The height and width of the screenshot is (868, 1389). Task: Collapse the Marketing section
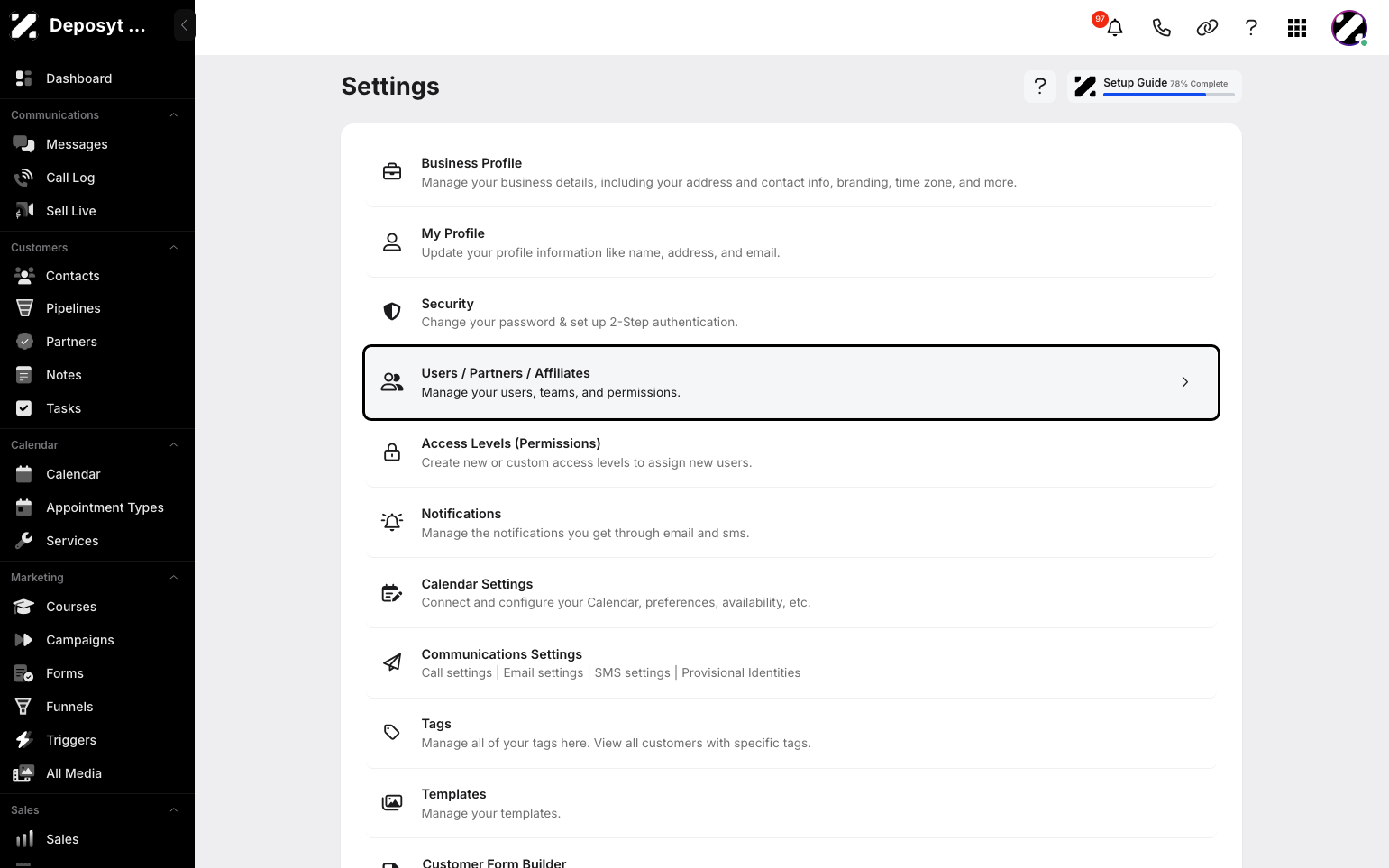click(174, 578)
